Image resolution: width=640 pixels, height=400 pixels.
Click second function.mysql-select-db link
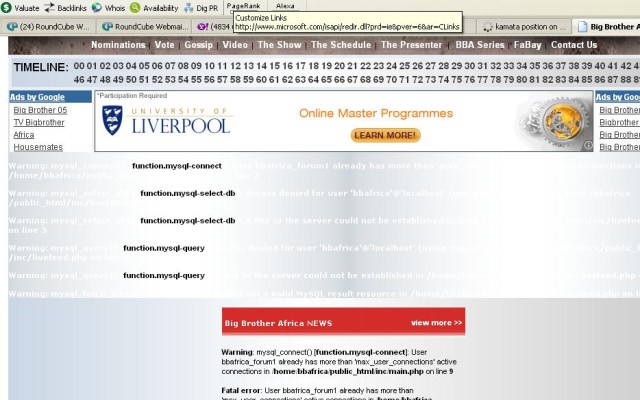point(188,220)
